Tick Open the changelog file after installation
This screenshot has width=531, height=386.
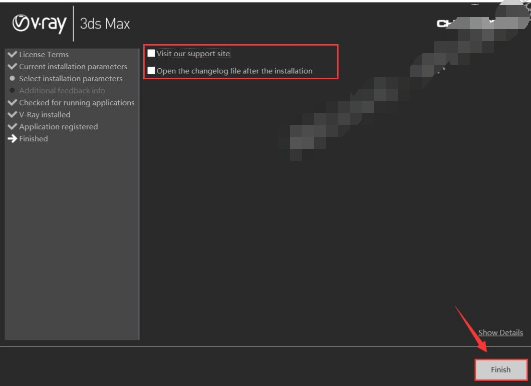pos(151,71)
